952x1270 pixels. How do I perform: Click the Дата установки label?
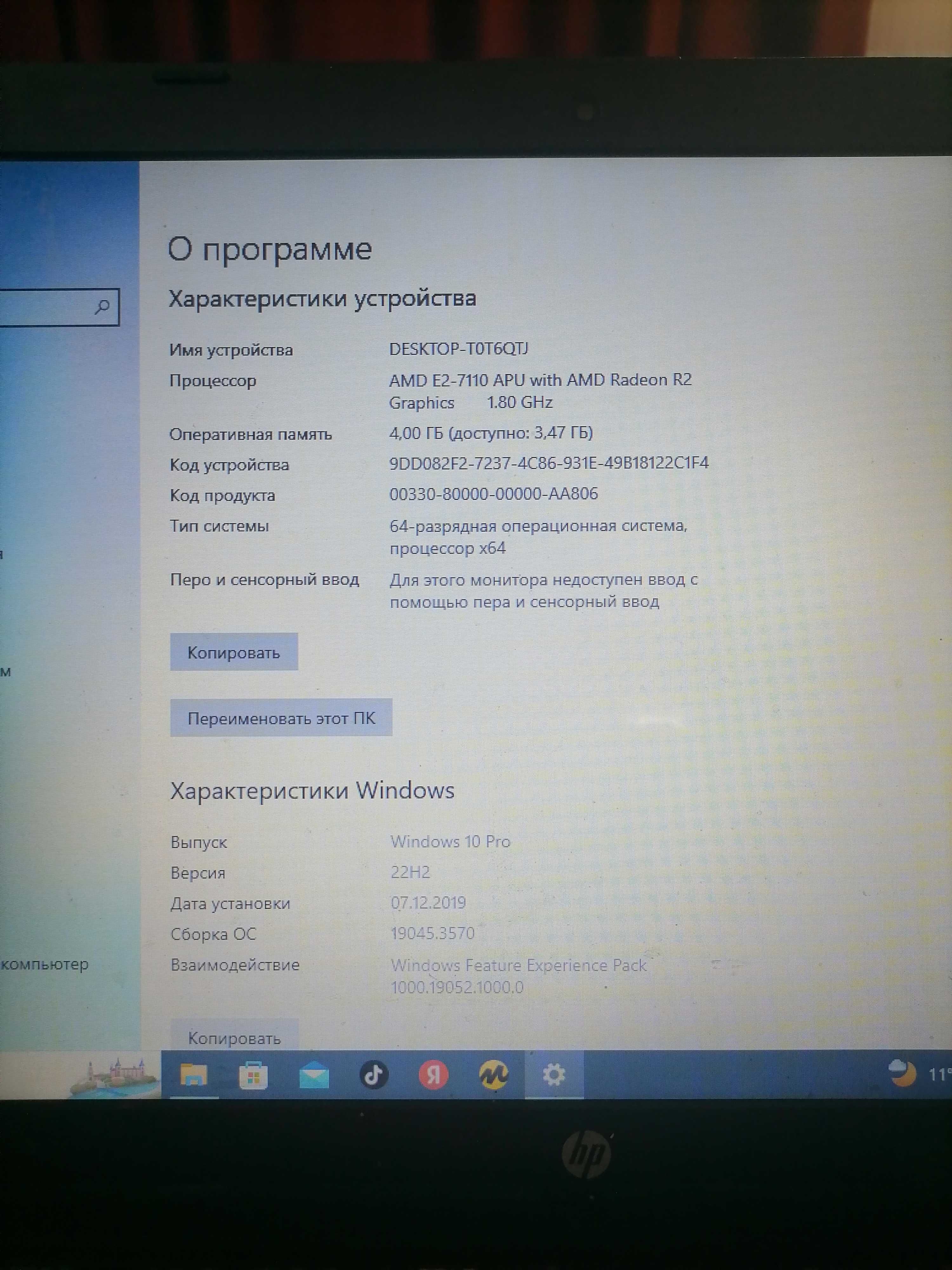[230, 904]
